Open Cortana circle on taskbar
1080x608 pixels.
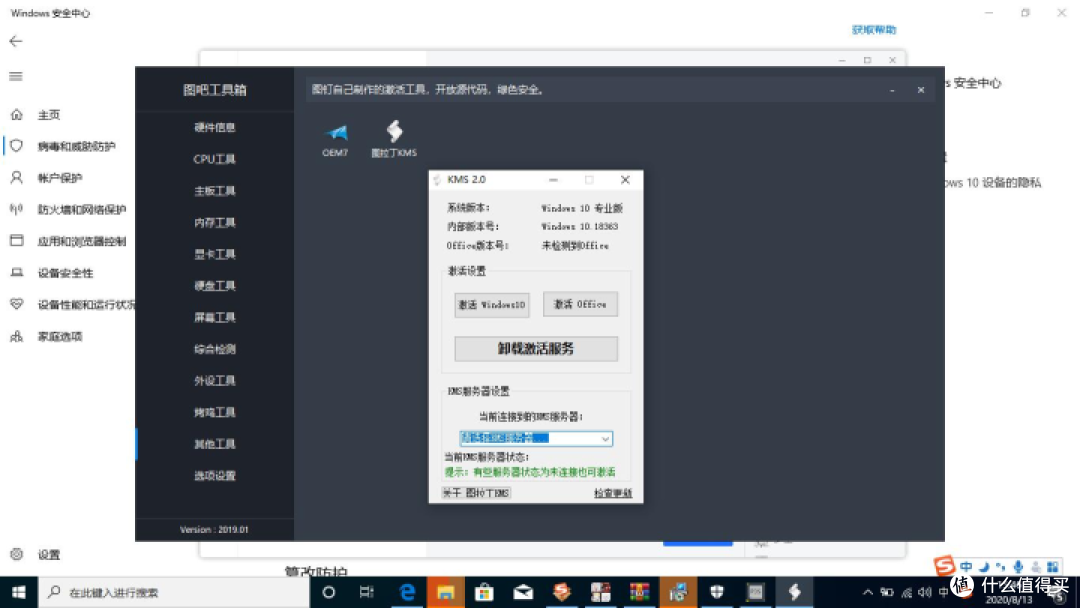(x=329, y=592)
